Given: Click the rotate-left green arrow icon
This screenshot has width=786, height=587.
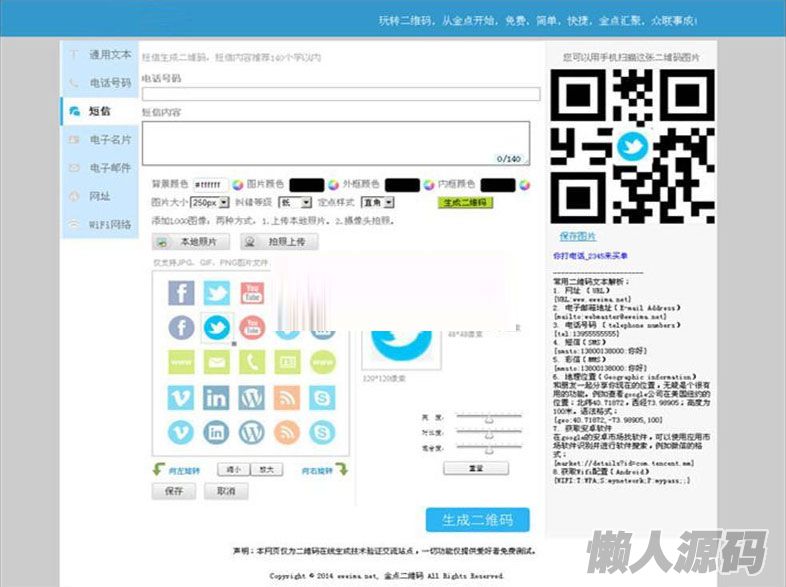Looking at the screenshot, I should 158,469.
